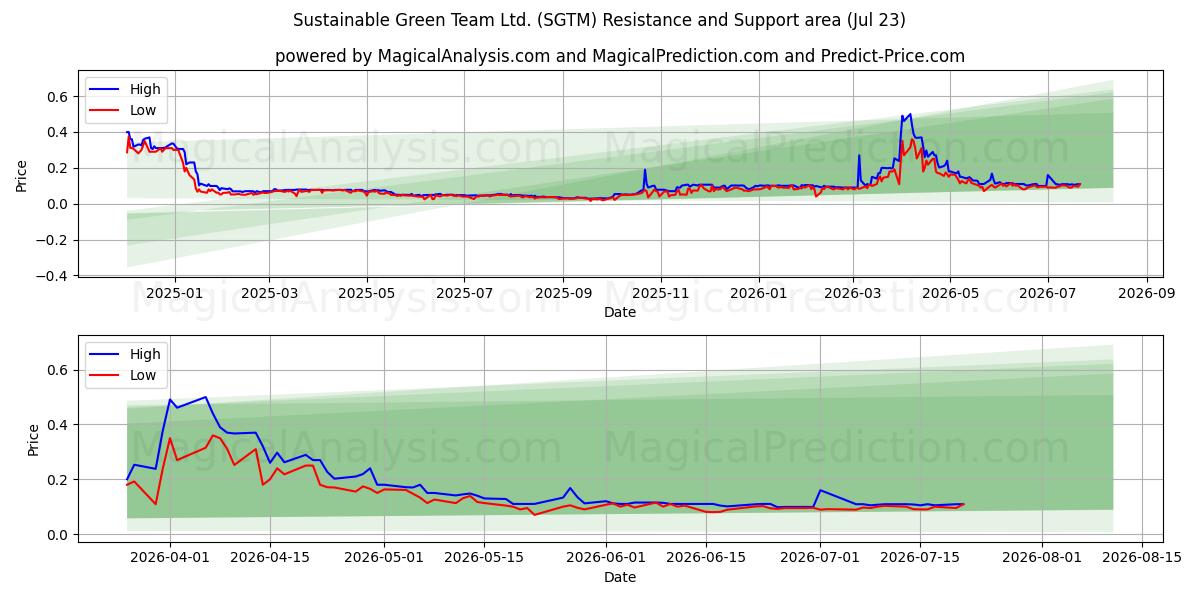1200x600 pixels.
Task: Click the '2026-04-01' label in the bottom chart
Action: (169, 558)
